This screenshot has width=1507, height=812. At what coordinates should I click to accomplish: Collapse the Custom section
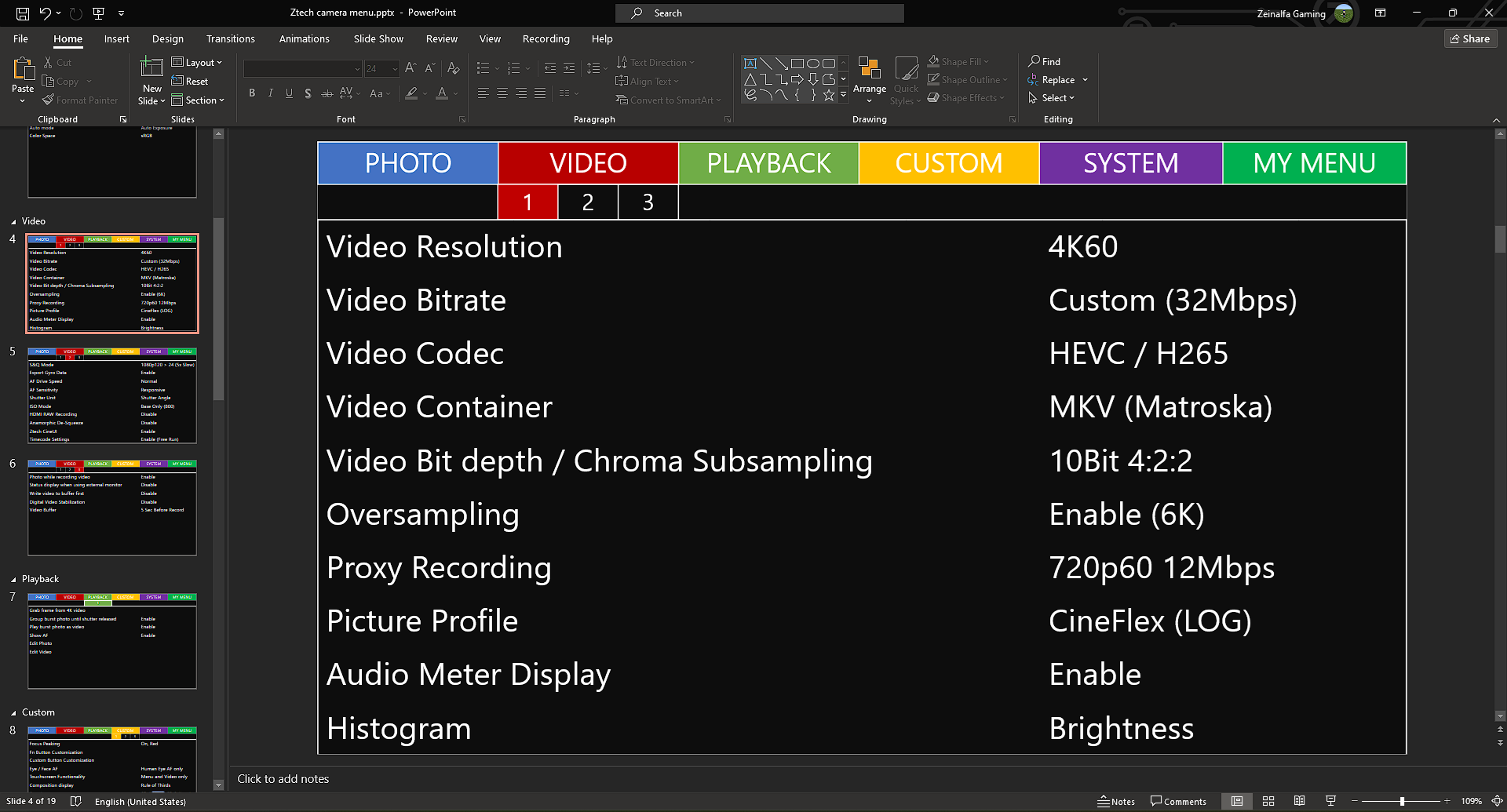pos(13,713)
